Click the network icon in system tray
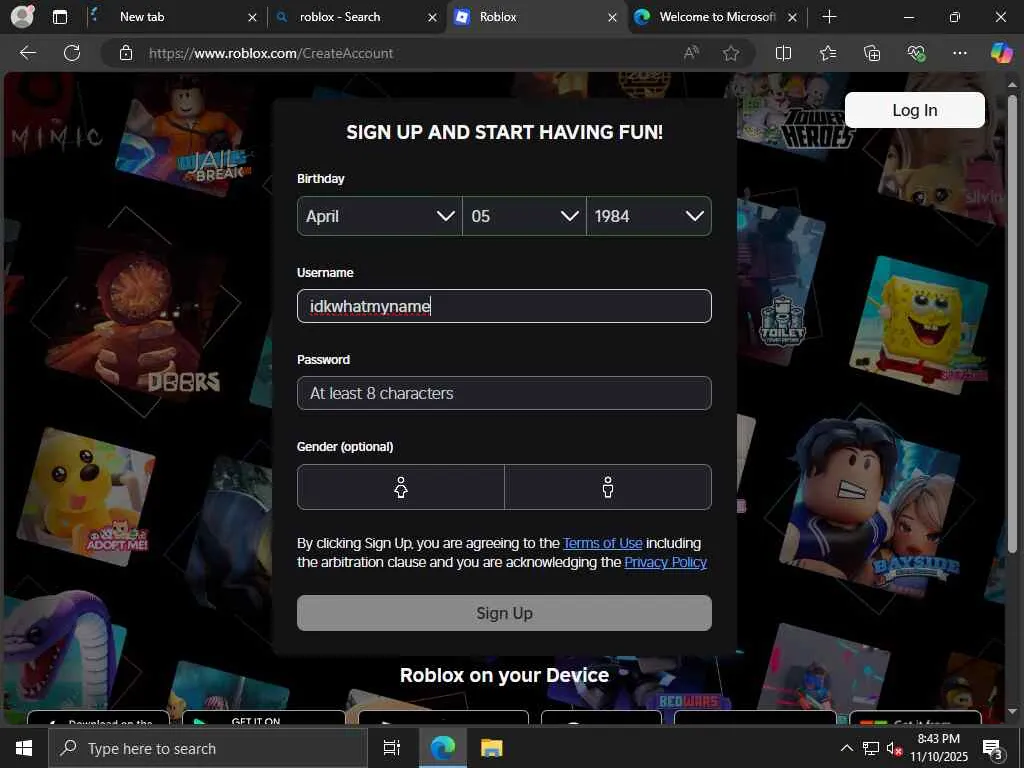This screenshot has height=768, width=1024. pos(870,748)
